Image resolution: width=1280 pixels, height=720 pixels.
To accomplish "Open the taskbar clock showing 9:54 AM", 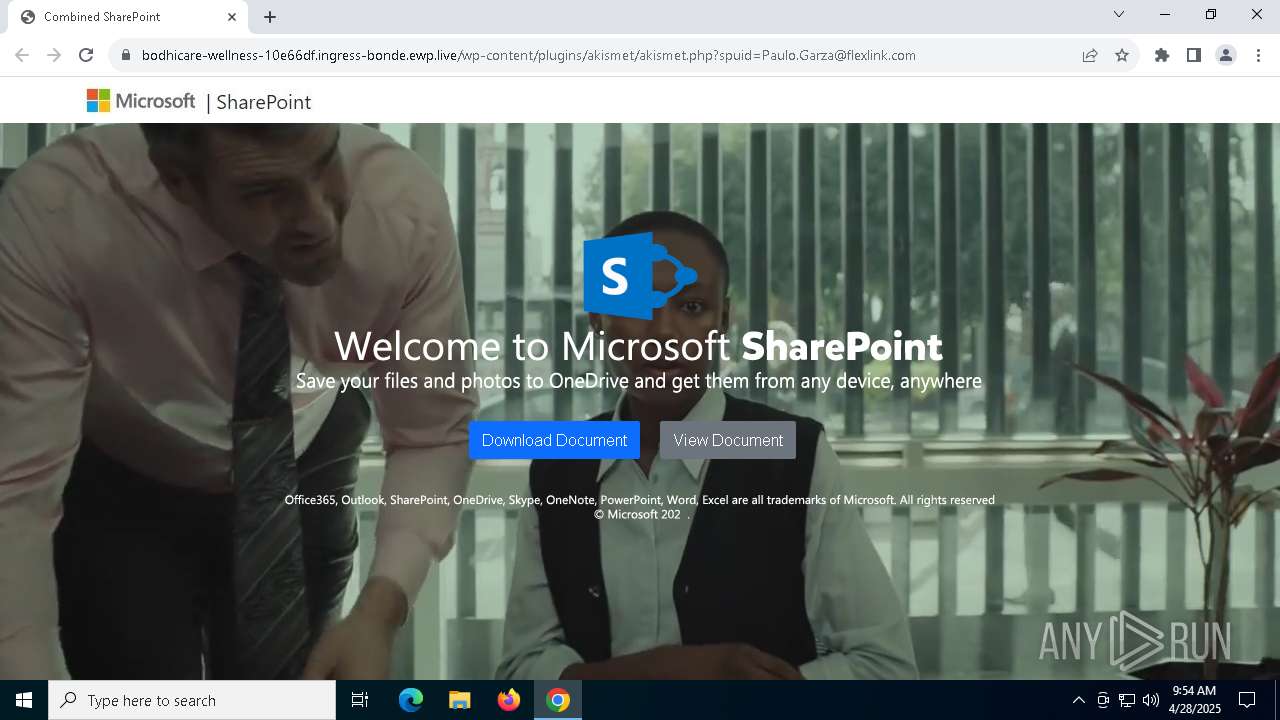I will (x=1194, y=700).
